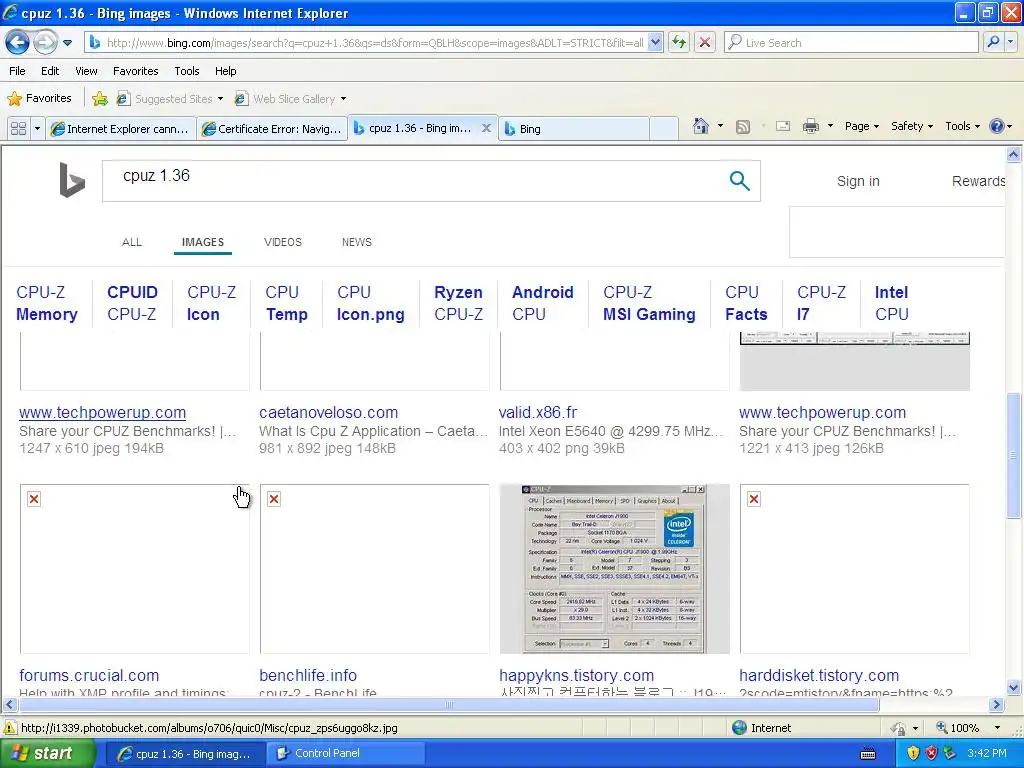The image size is (1024, 768).
Task: Open the Favorites menu
Action: [x=135, y=71]
